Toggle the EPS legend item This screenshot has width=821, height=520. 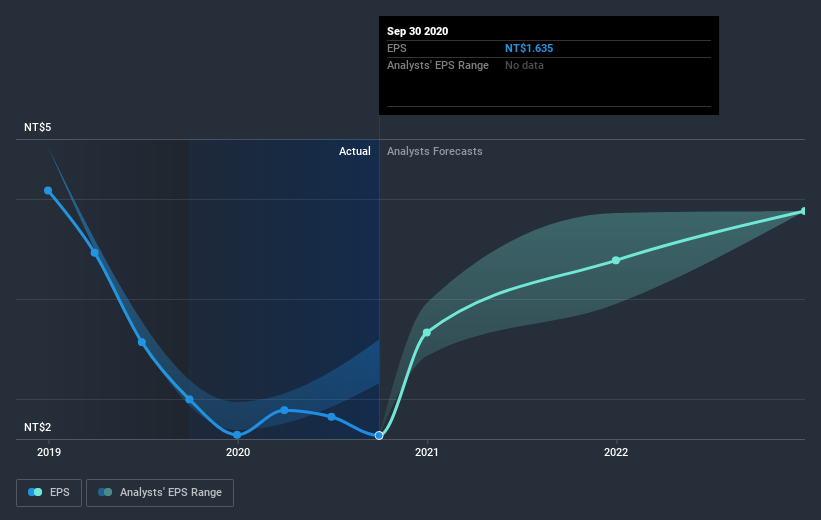click(50, 492)
